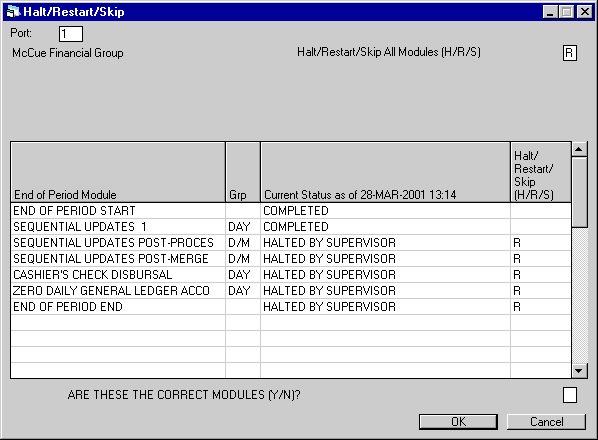
Task: Click H/R/S cell for END OF PERIOD END
Action: [540, 307]
